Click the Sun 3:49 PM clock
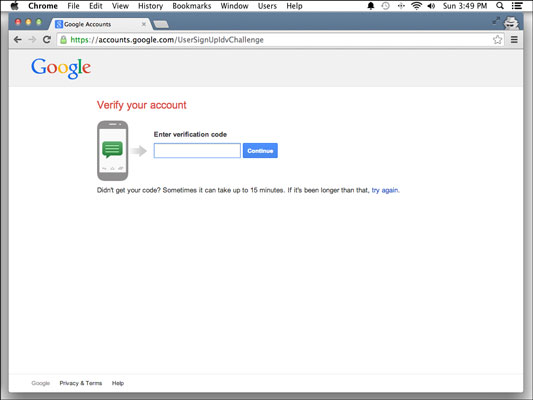The image size is (533, 400). pos(465,6)
